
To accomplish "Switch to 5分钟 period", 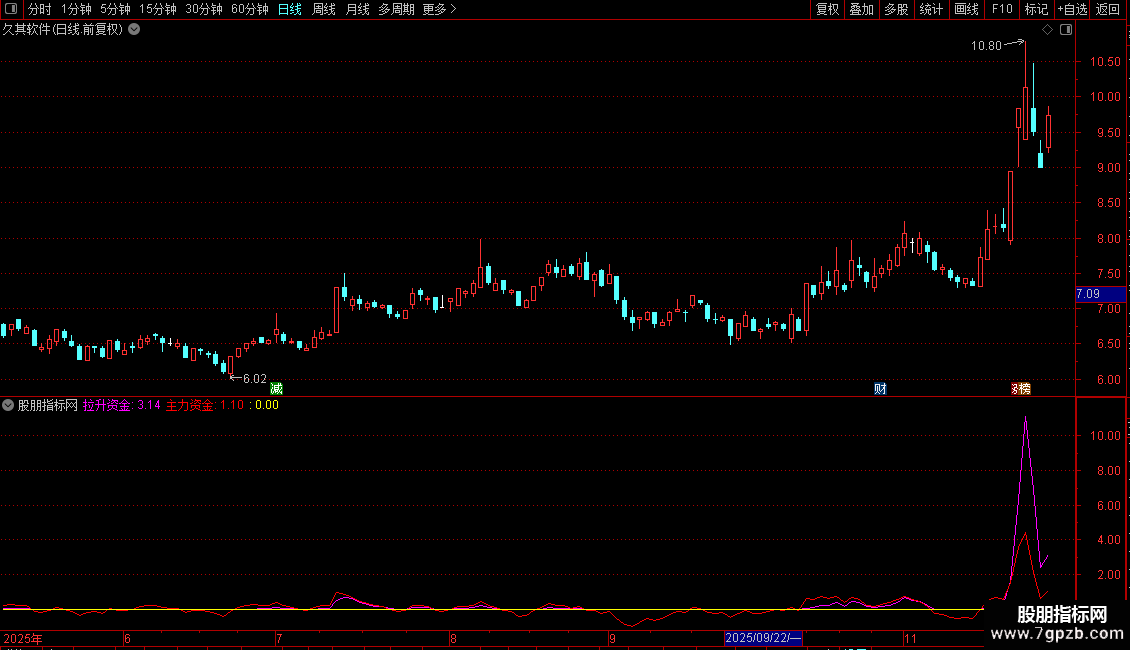I will tap(115, 9).
